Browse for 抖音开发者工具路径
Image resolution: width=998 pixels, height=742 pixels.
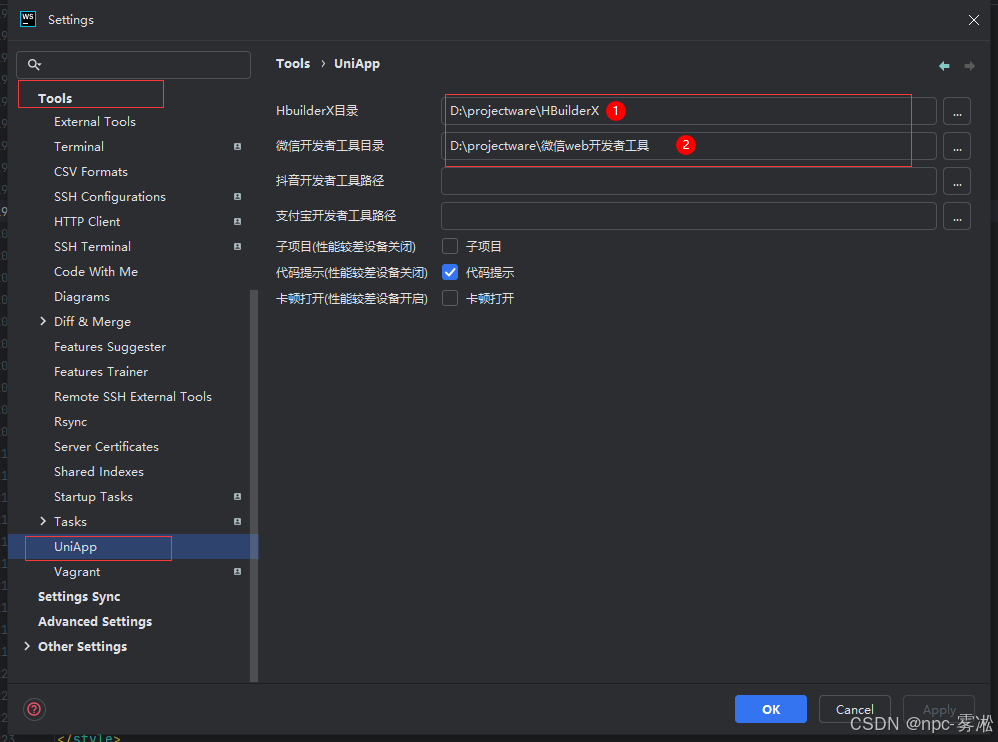click(957, 181)
